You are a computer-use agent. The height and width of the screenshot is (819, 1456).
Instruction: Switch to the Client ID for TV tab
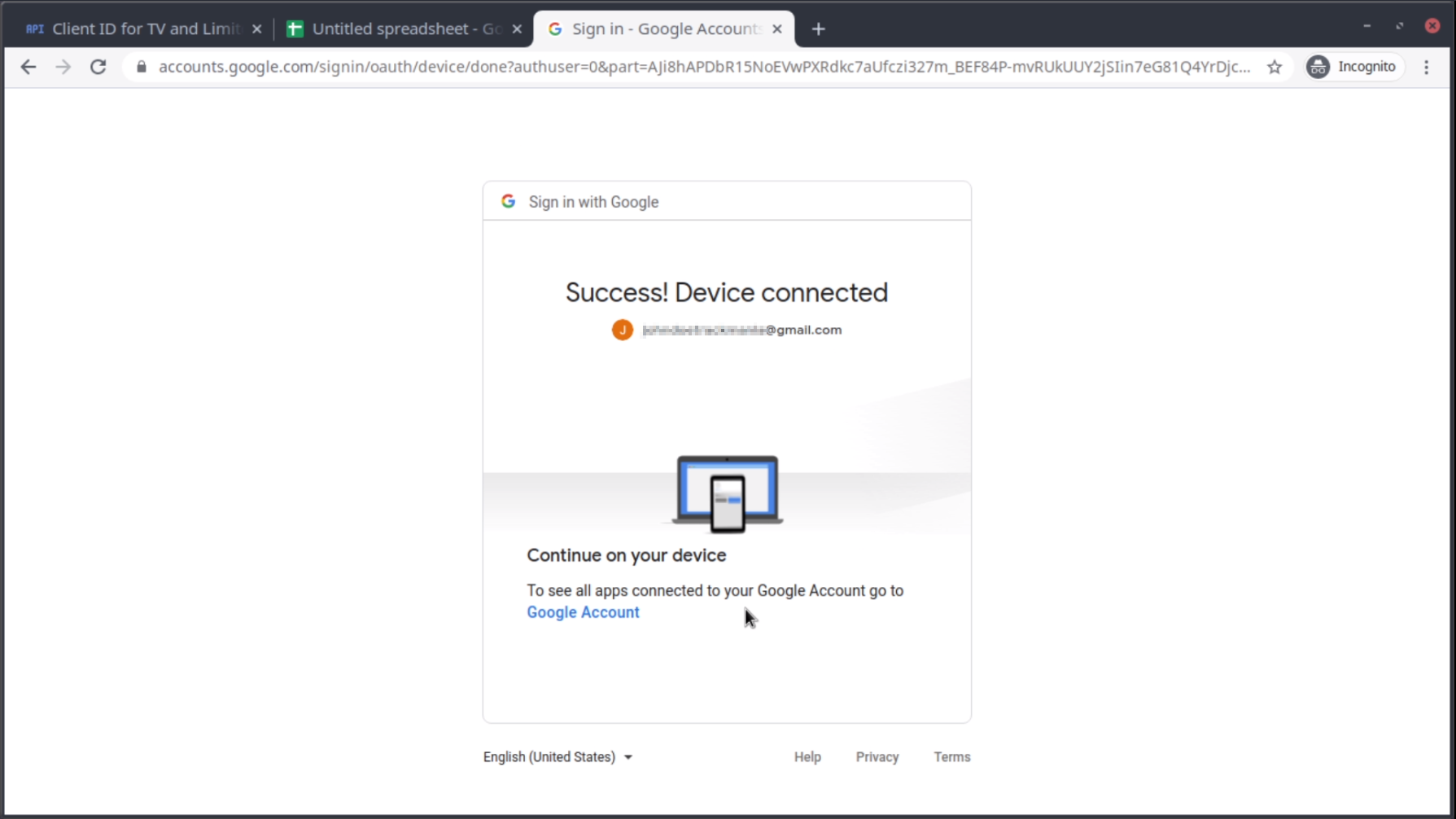138,29
